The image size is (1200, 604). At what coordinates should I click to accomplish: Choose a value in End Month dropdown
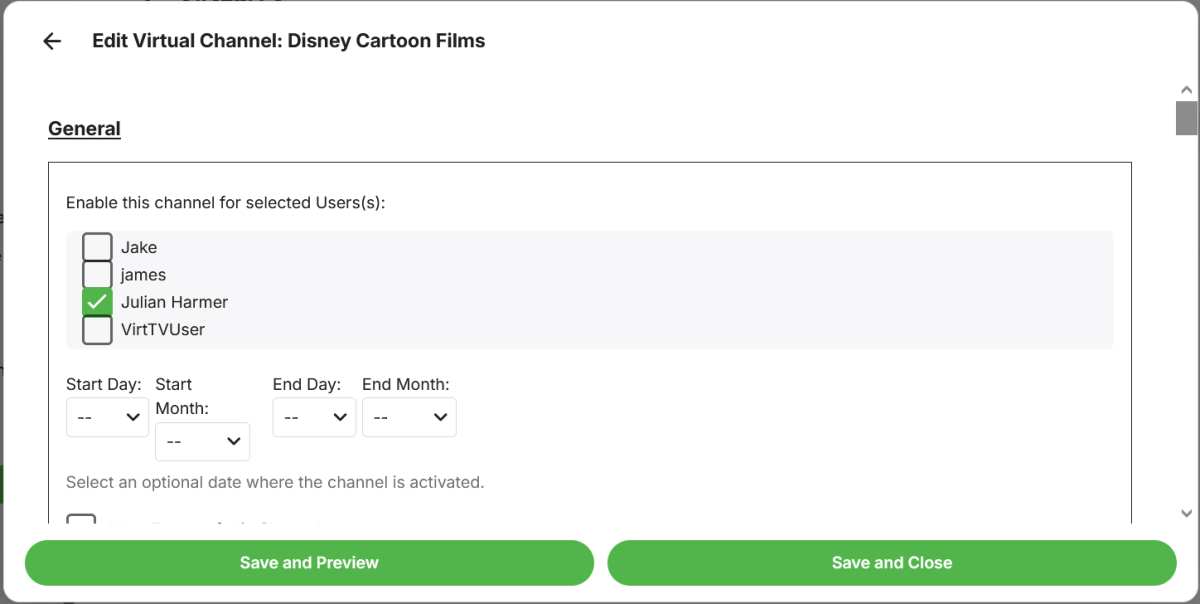409,417
